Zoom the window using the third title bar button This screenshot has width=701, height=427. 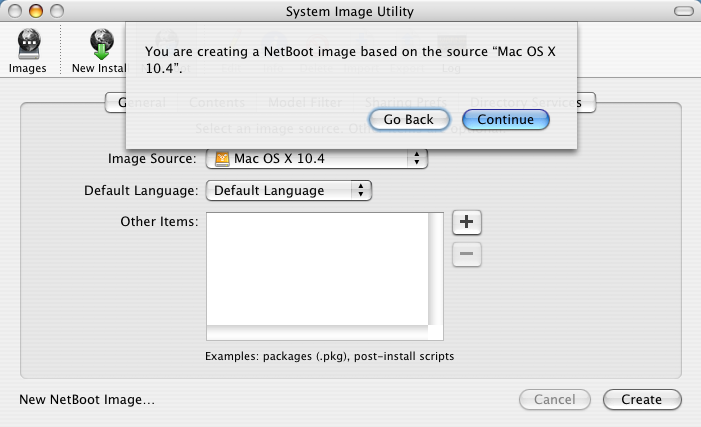click(x=57, y=11)
